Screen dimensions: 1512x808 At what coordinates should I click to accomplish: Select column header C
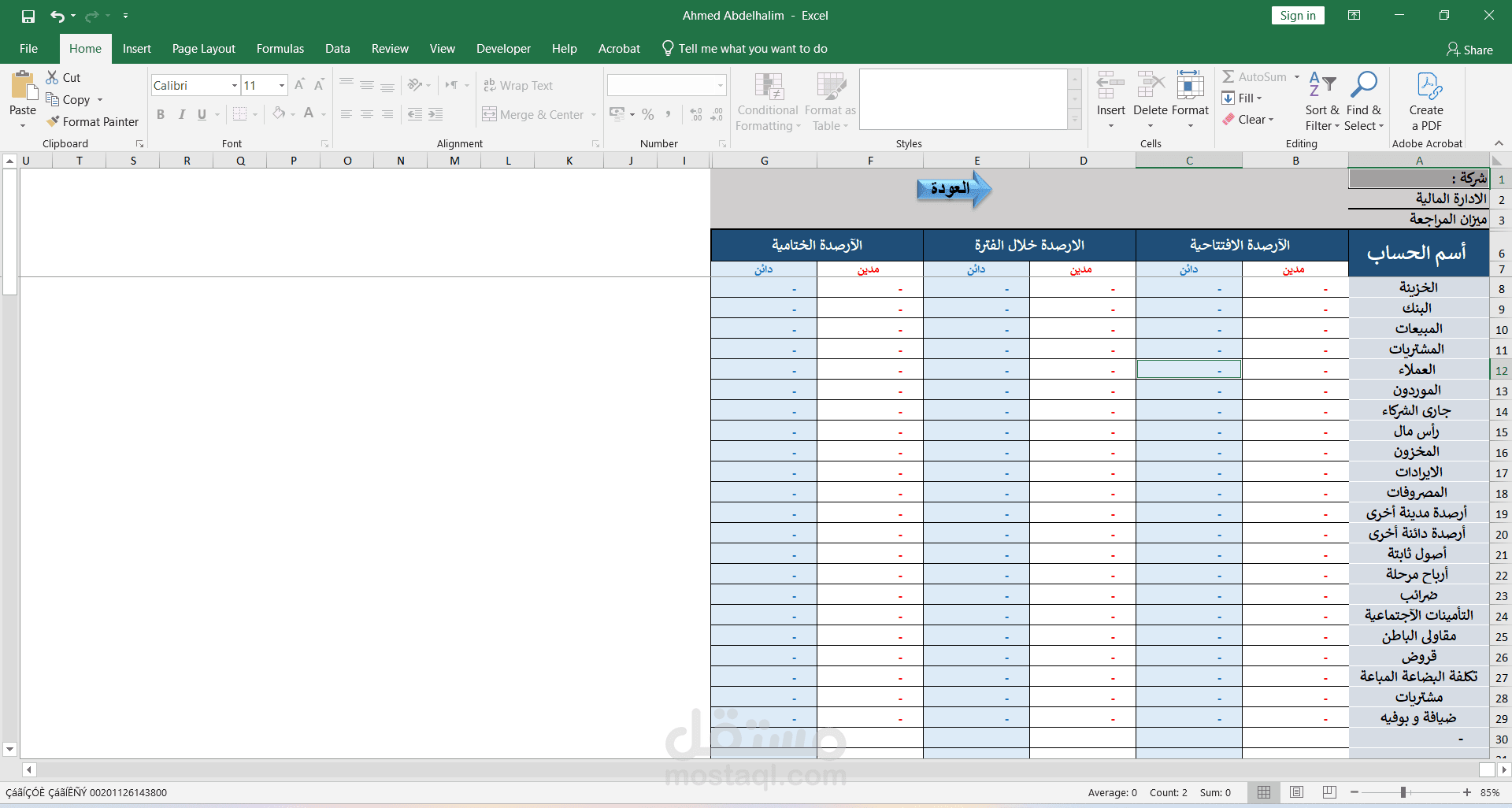point(1189,161)
